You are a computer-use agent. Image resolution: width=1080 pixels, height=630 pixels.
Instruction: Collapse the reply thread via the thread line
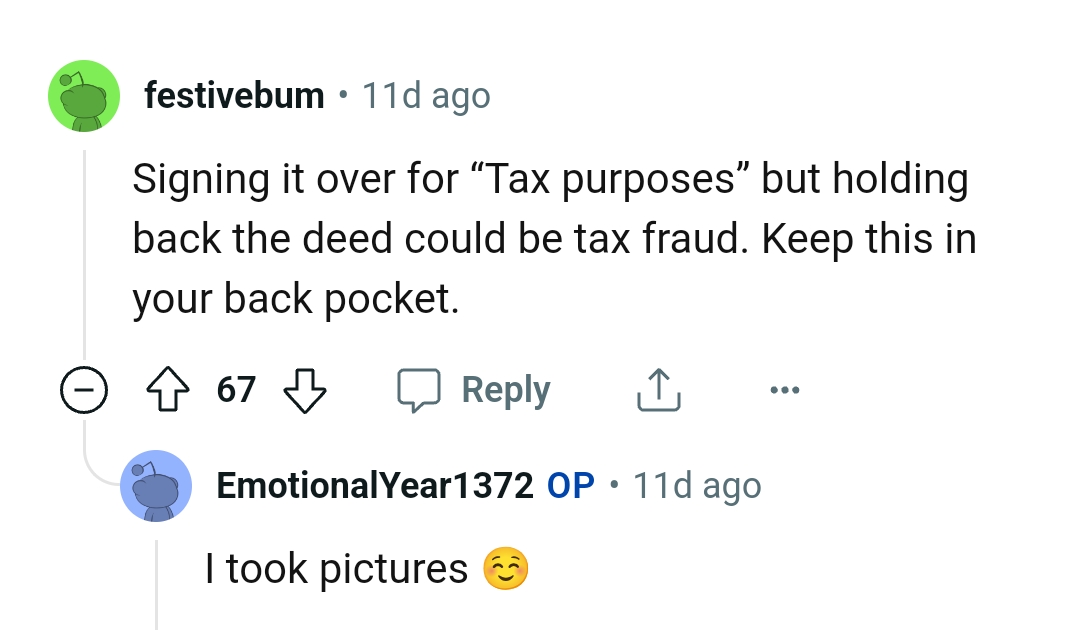pyautogui.click(x=84, y=250)
